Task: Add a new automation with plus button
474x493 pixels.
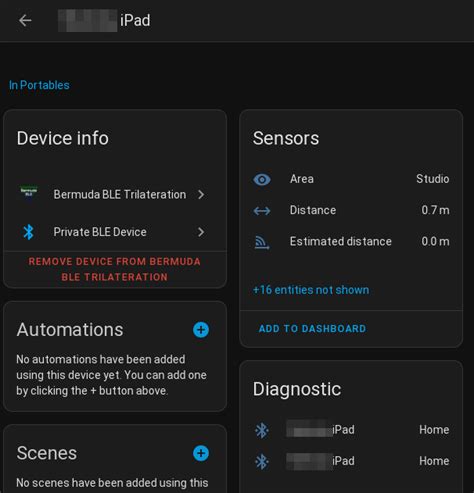Action: pos(201,330)
